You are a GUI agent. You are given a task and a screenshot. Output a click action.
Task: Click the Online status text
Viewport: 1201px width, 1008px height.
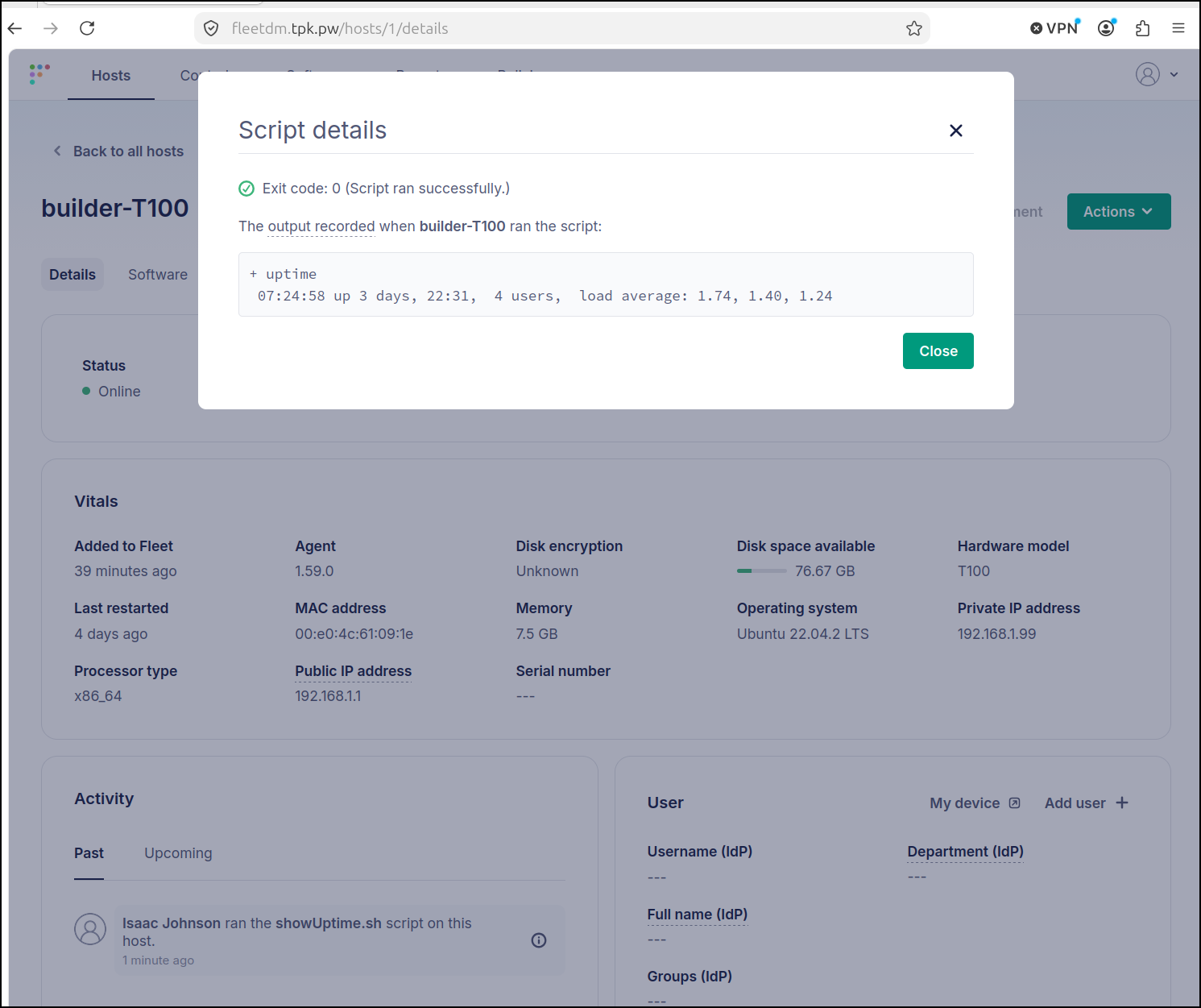click(119, 392)
